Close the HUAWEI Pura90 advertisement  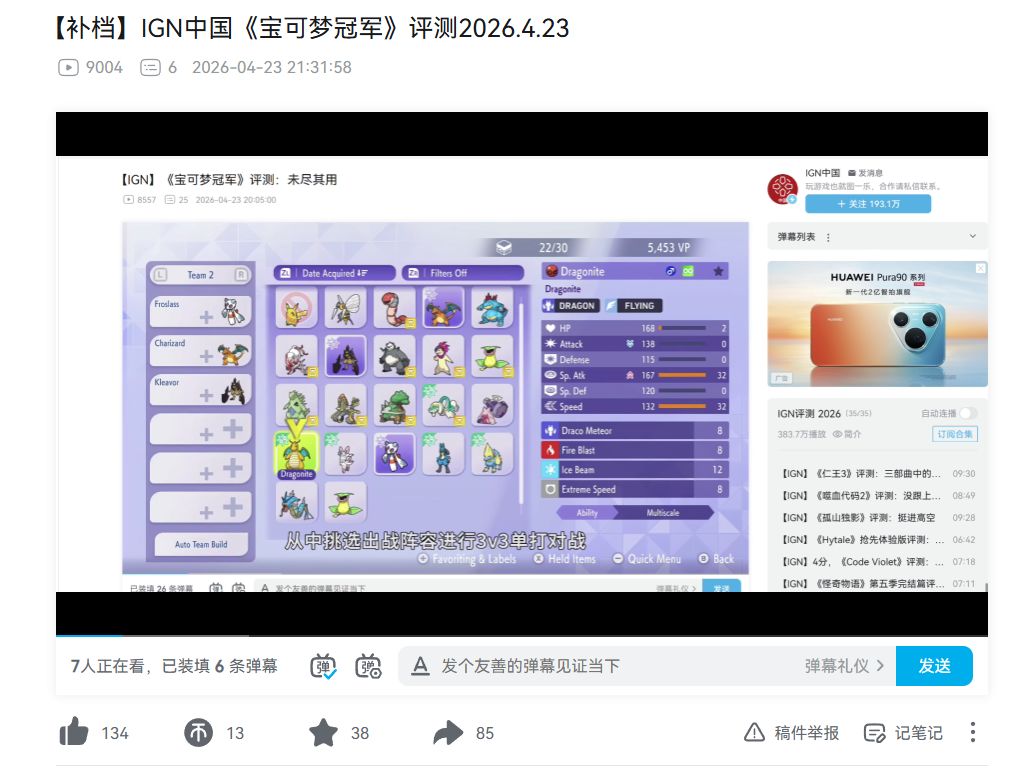point(981,268)
